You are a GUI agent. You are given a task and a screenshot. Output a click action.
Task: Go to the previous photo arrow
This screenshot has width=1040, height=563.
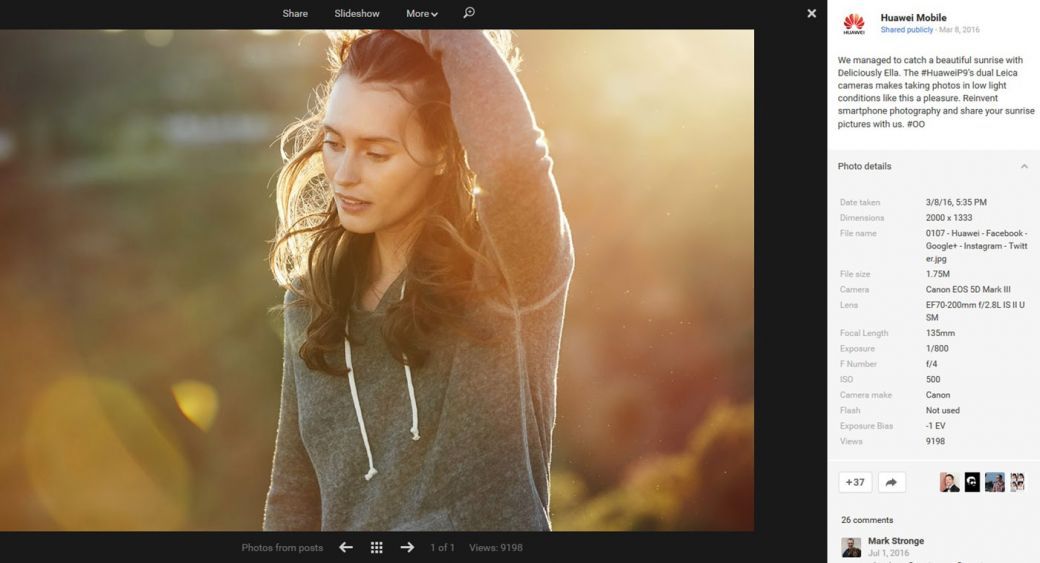[x=346, y=547]
